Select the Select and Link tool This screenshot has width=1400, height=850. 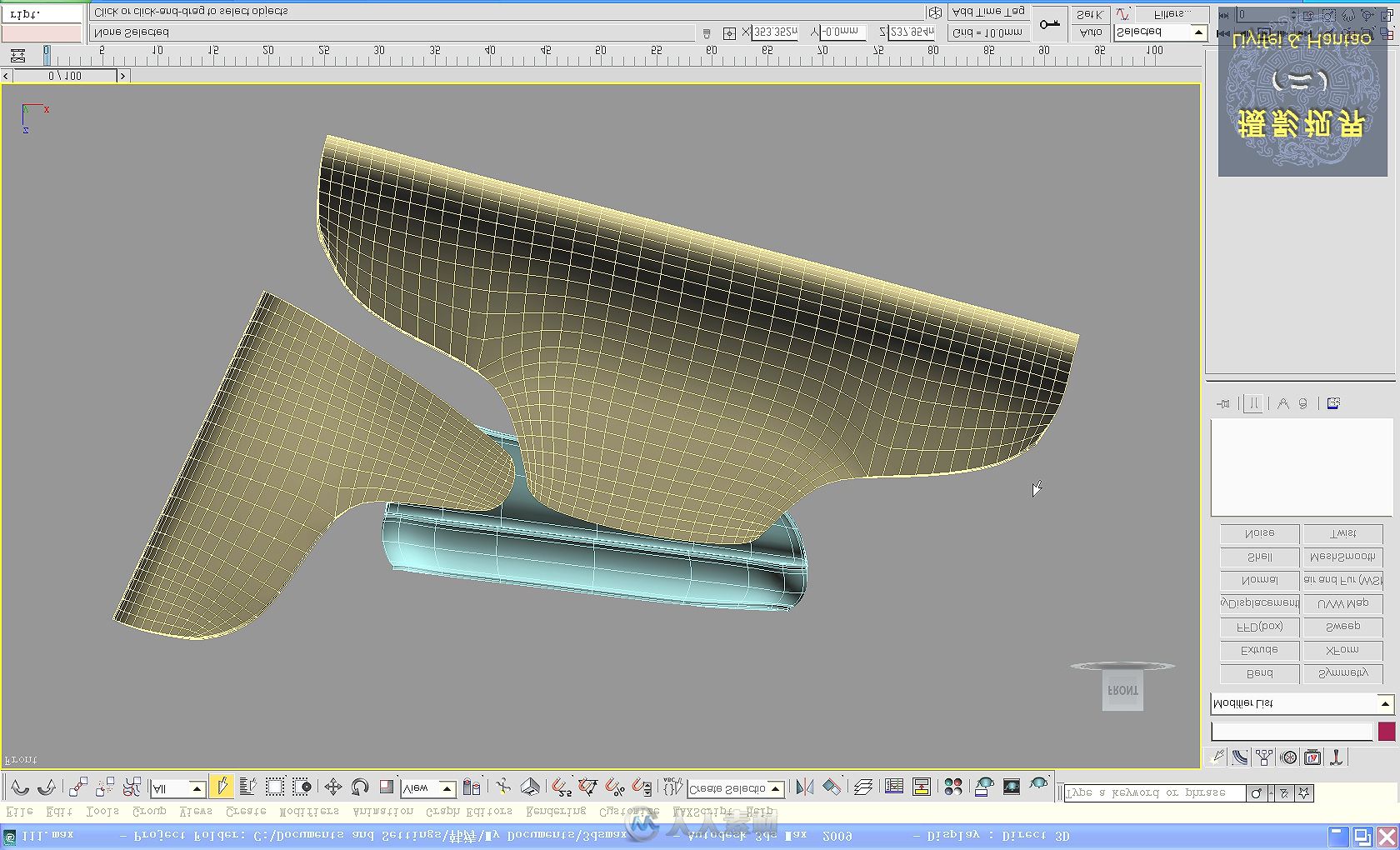click(78, 787)
